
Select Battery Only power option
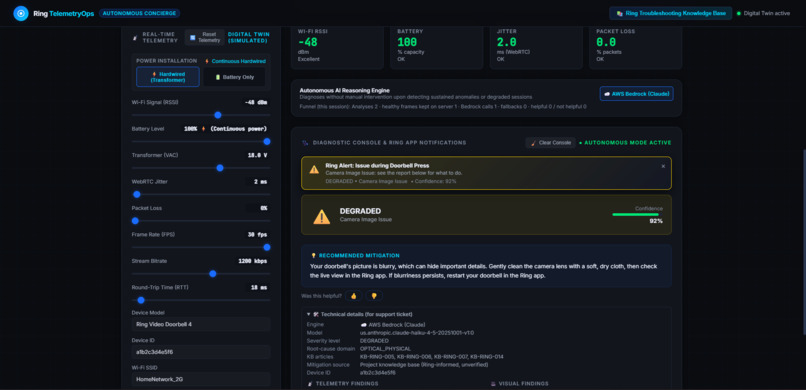tap(234, 77)
